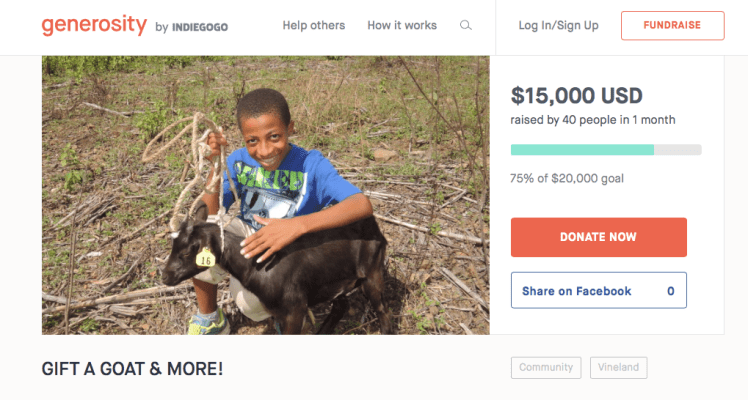Click the 75% of $20,000 goal text
The image size is (748, 400).
[x=566, y=178]
